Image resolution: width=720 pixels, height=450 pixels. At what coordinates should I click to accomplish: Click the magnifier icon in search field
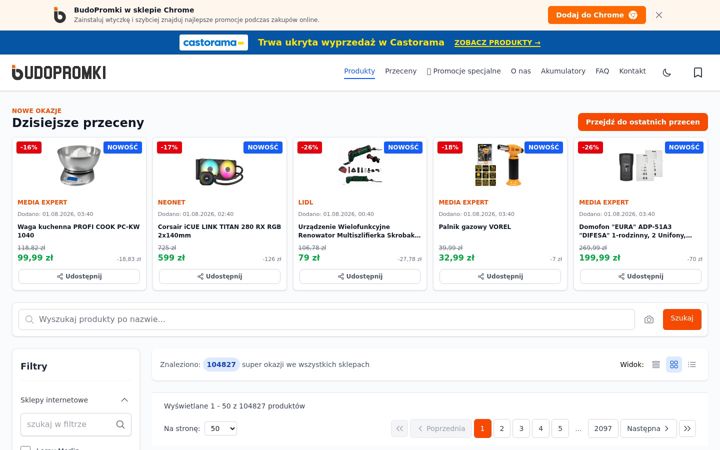(x=29, y=319)
